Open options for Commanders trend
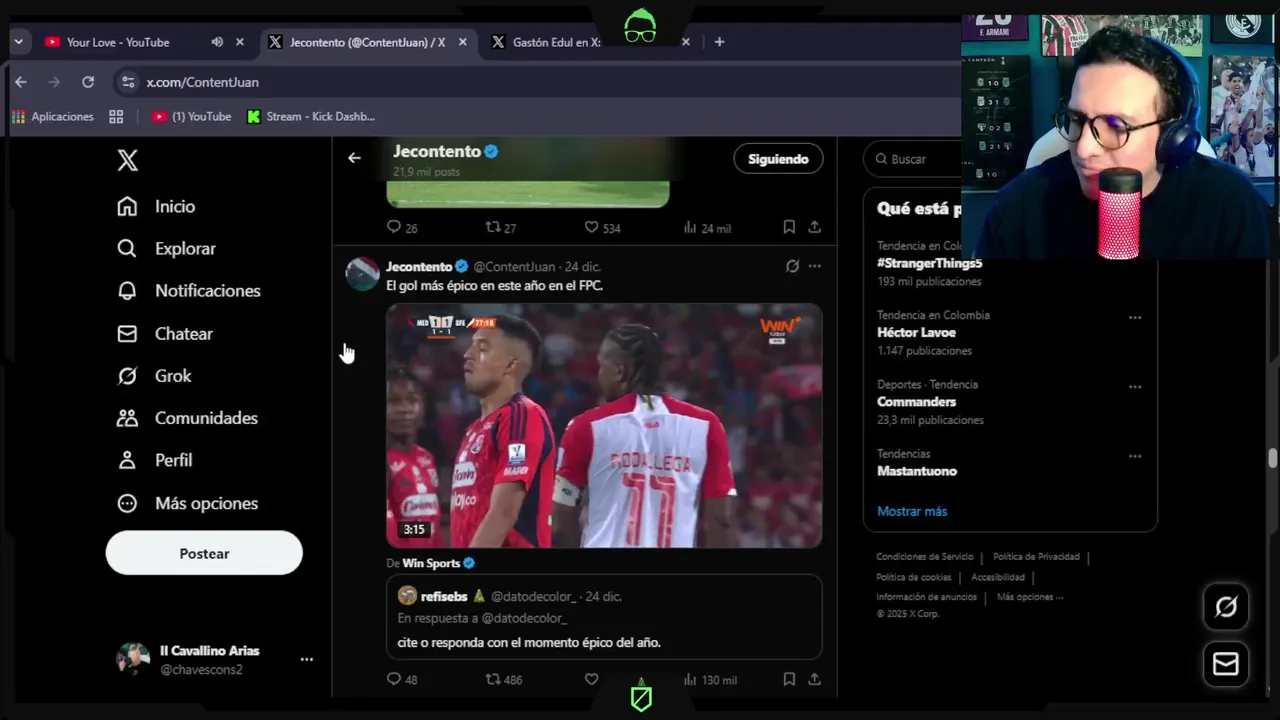The width and height of the screenshot is (1280, 720). [x=1135, y=387]
